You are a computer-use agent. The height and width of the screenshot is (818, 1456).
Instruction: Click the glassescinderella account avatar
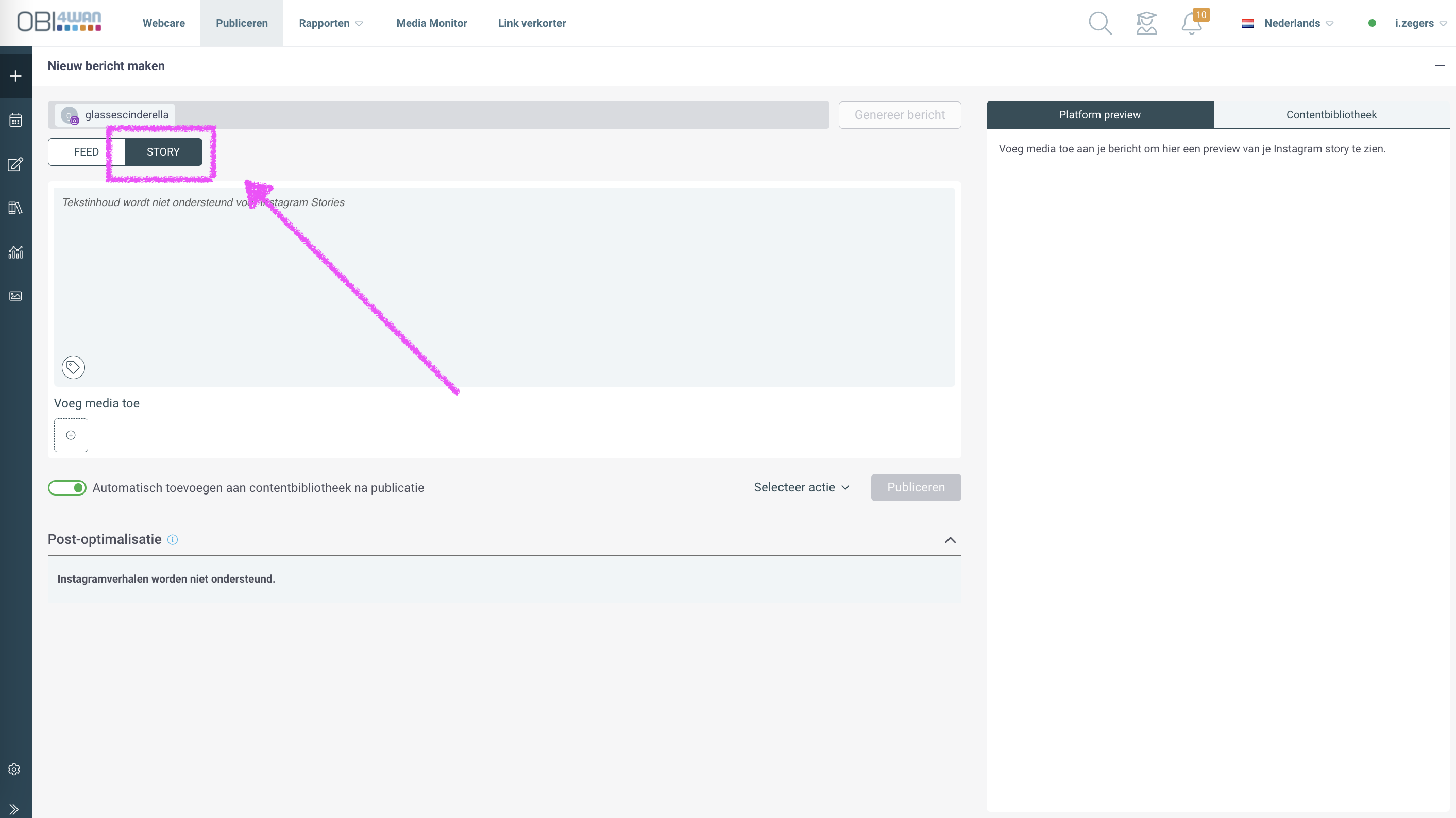70,115
